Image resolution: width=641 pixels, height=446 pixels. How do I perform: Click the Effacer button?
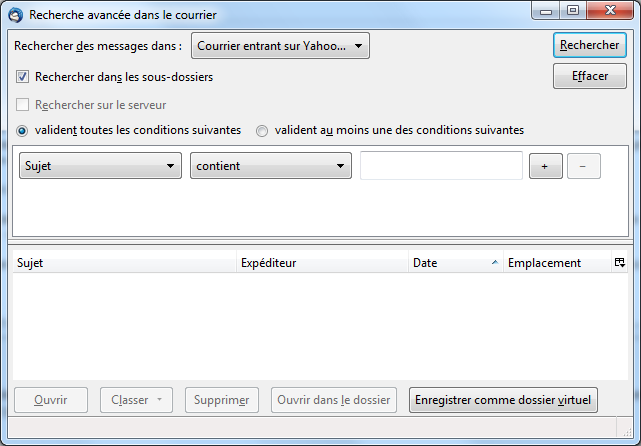coord(589,76)
